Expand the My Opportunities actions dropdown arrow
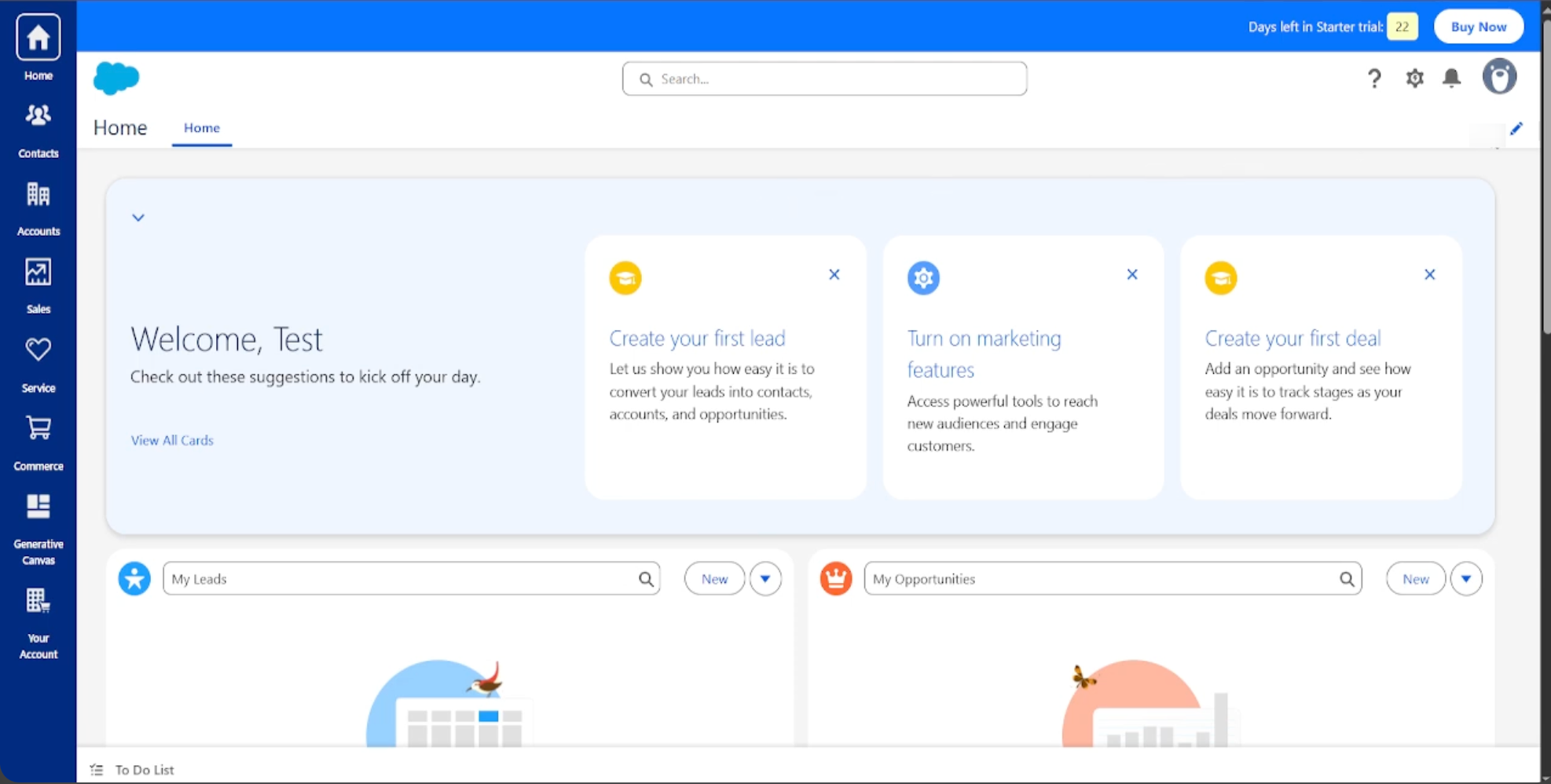 coord(1466,579)
